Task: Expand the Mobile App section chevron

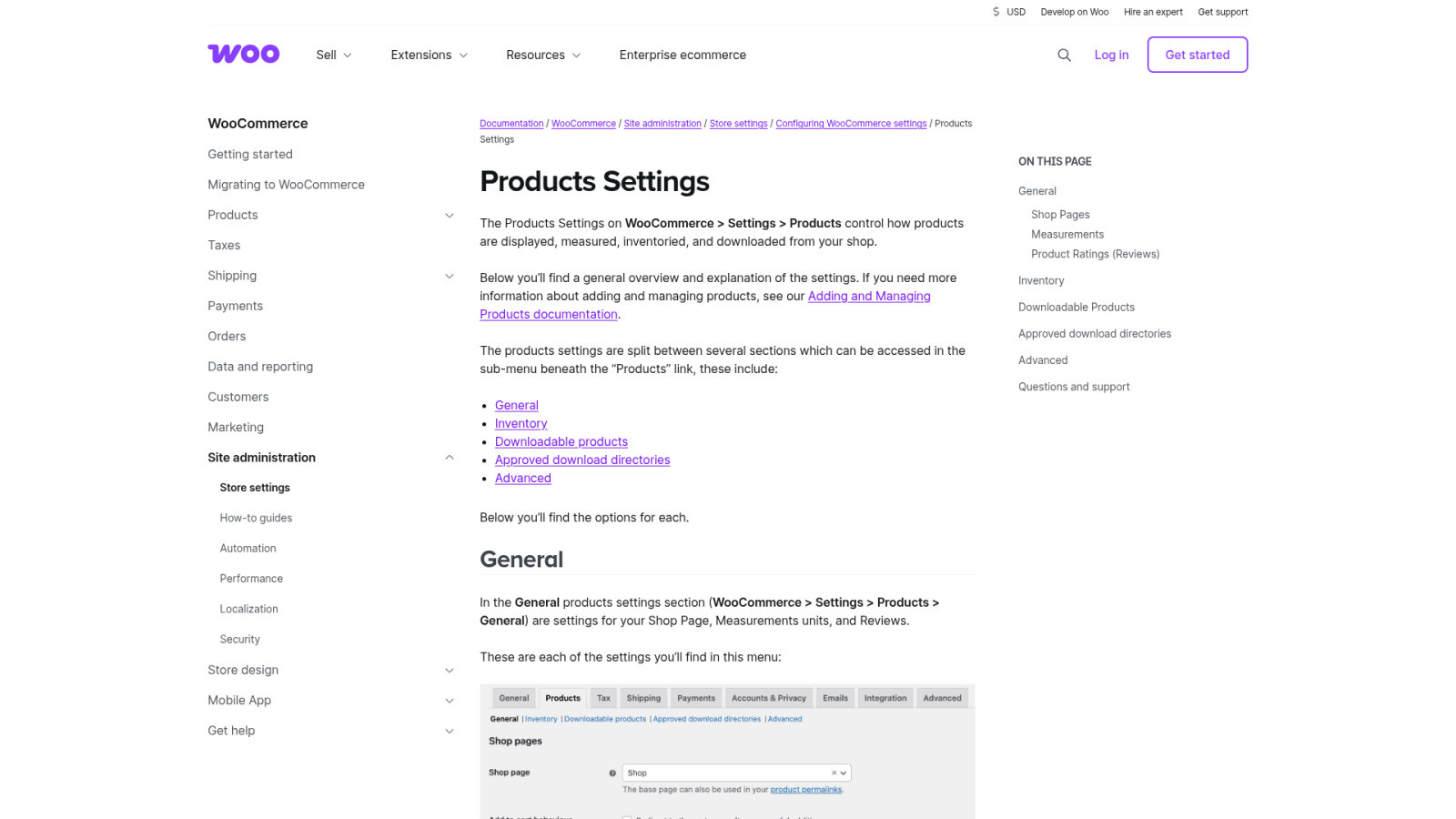Action: [449, 700]
